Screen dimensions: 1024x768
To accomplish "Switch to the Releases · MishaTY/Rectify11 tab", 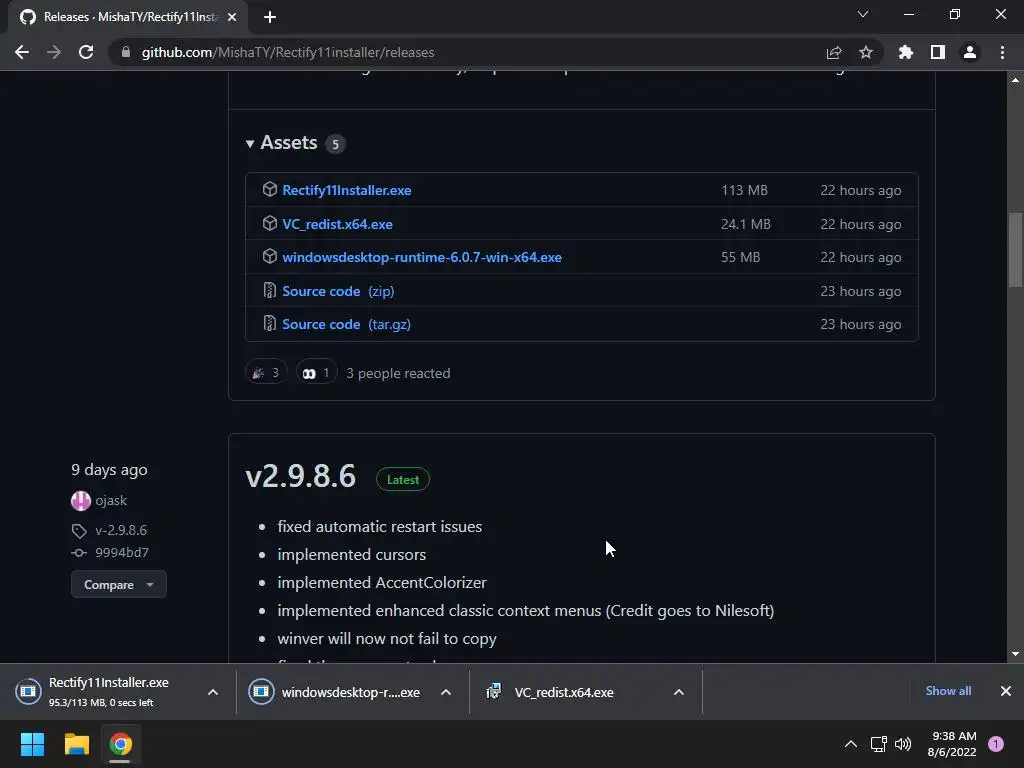I will point(127,17).
